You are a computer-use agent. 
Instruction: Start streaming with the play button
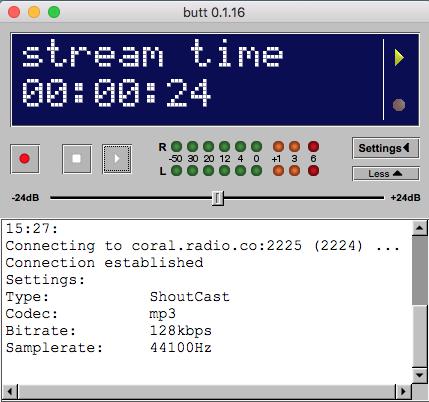click(x=117, y=159)
